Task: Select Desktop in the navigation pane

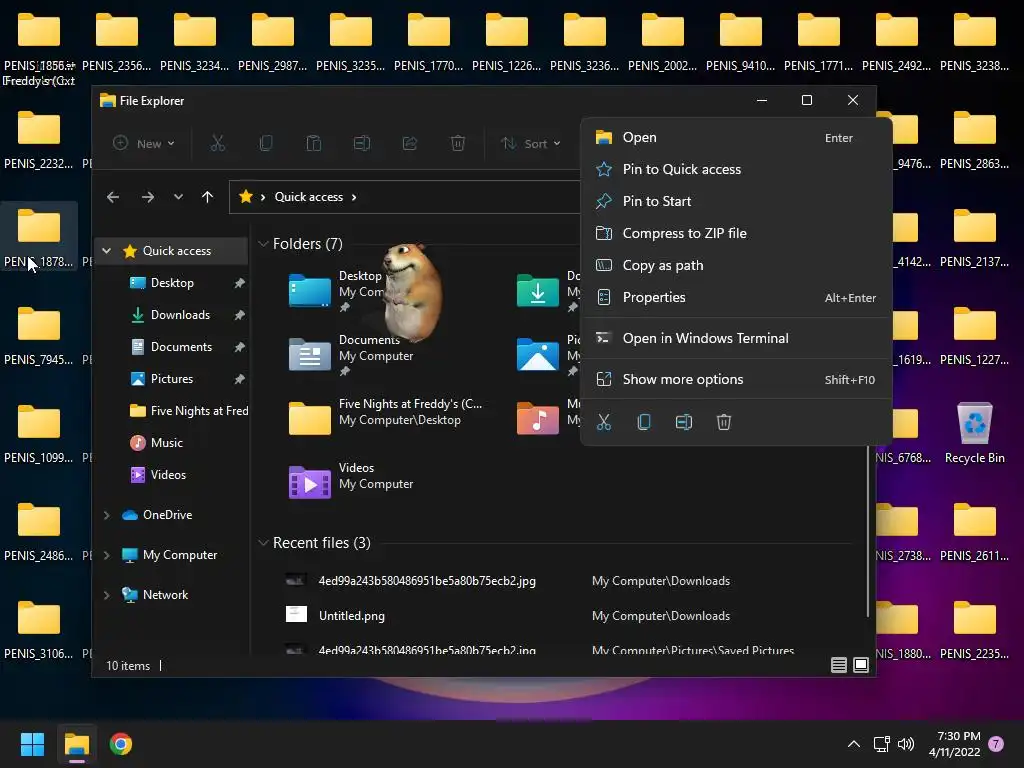Action: coord(172,283)
